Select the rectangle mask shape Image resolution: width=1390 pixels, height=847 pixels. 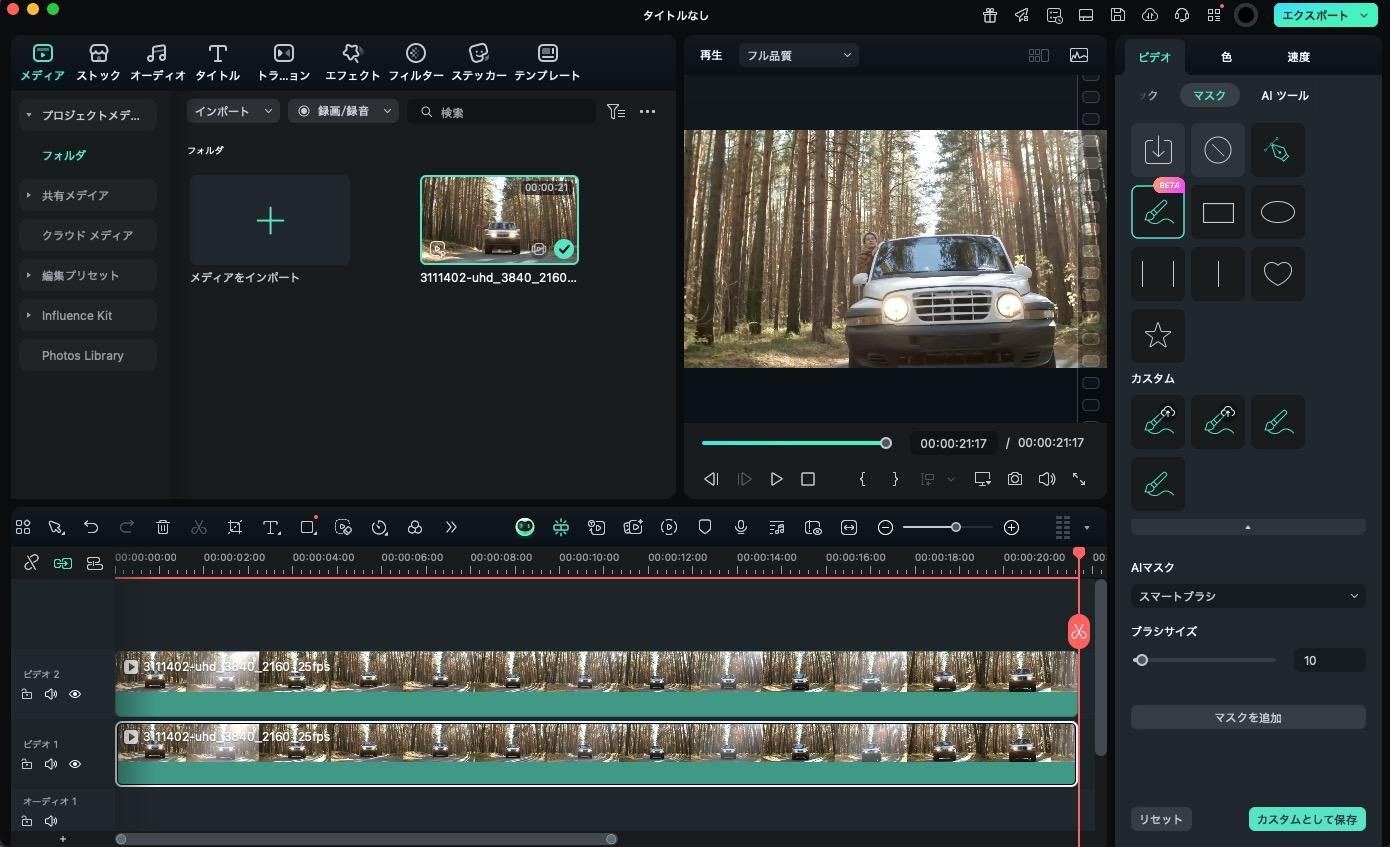[1218, 212]
